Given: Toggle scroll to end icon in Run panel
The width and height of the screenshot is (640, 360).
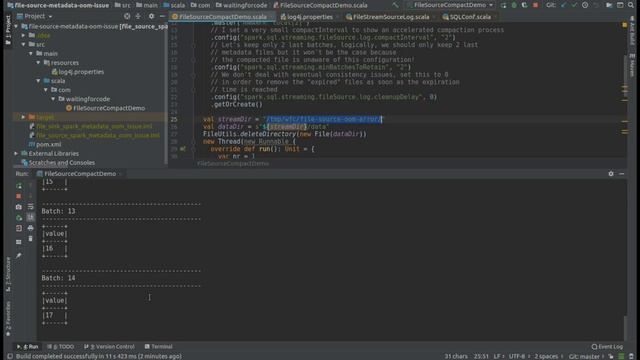Looking at the screenshot, I should (31, 218).
